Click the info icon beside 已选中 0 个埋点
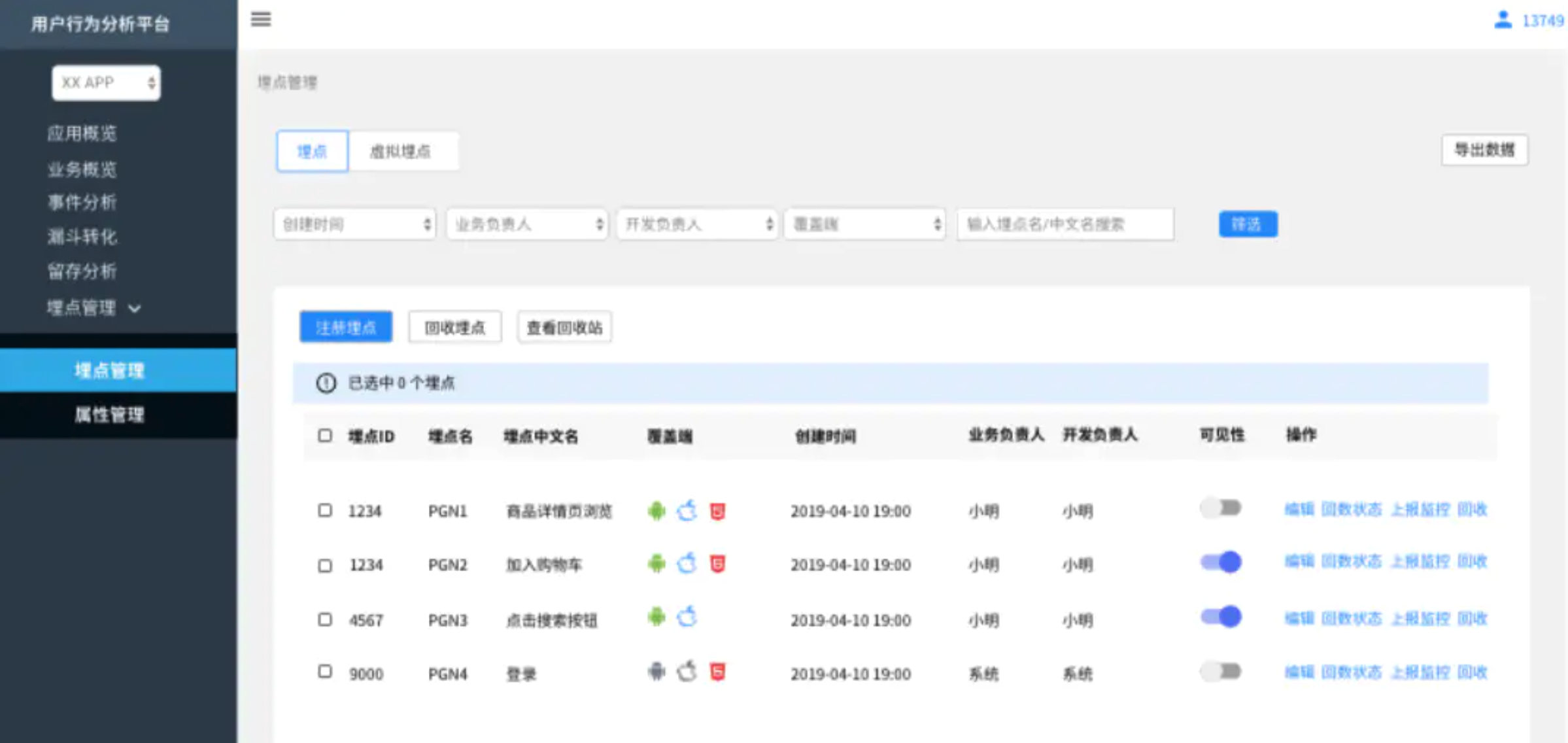Screen dimensions: 1568x743 point(326,383)
